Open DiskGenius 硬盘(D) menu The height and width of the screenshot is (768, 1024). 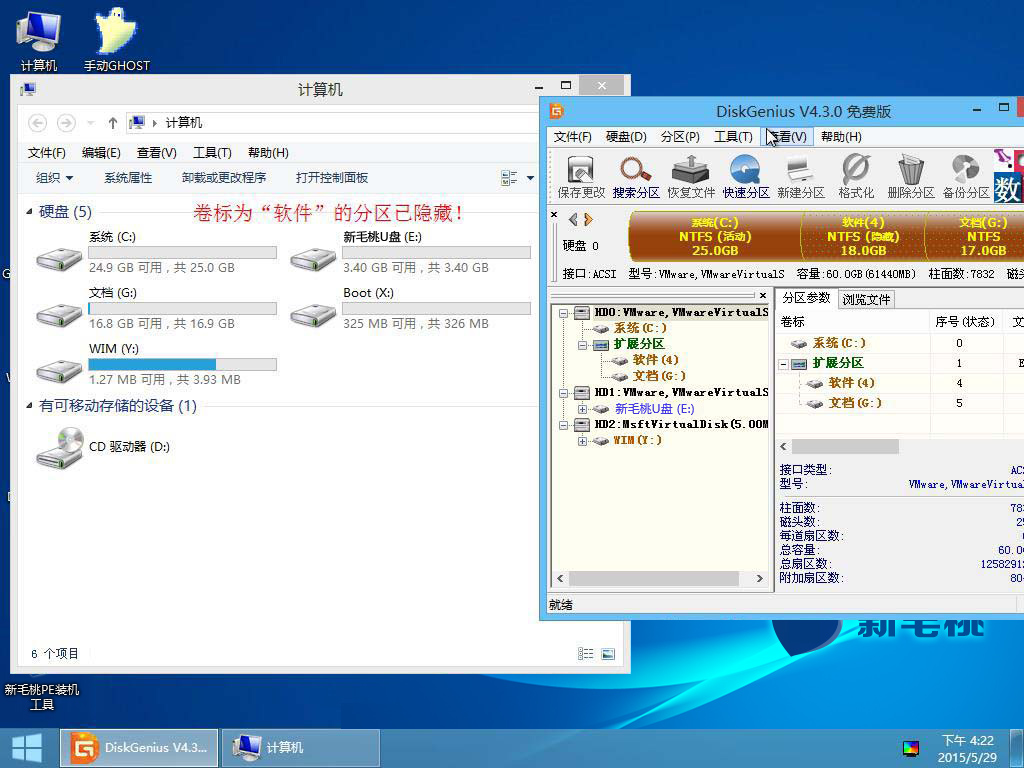[x=626, y=136]
